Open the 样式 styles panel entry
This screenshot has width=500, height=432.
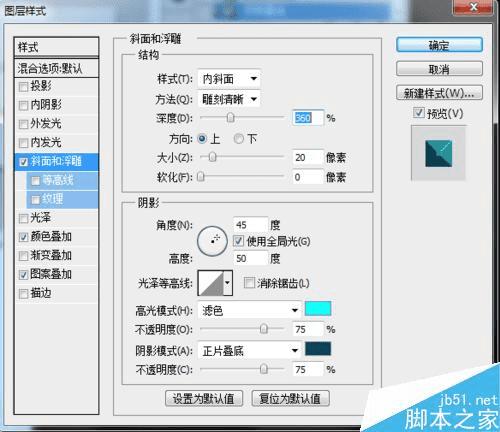(56, 47)
